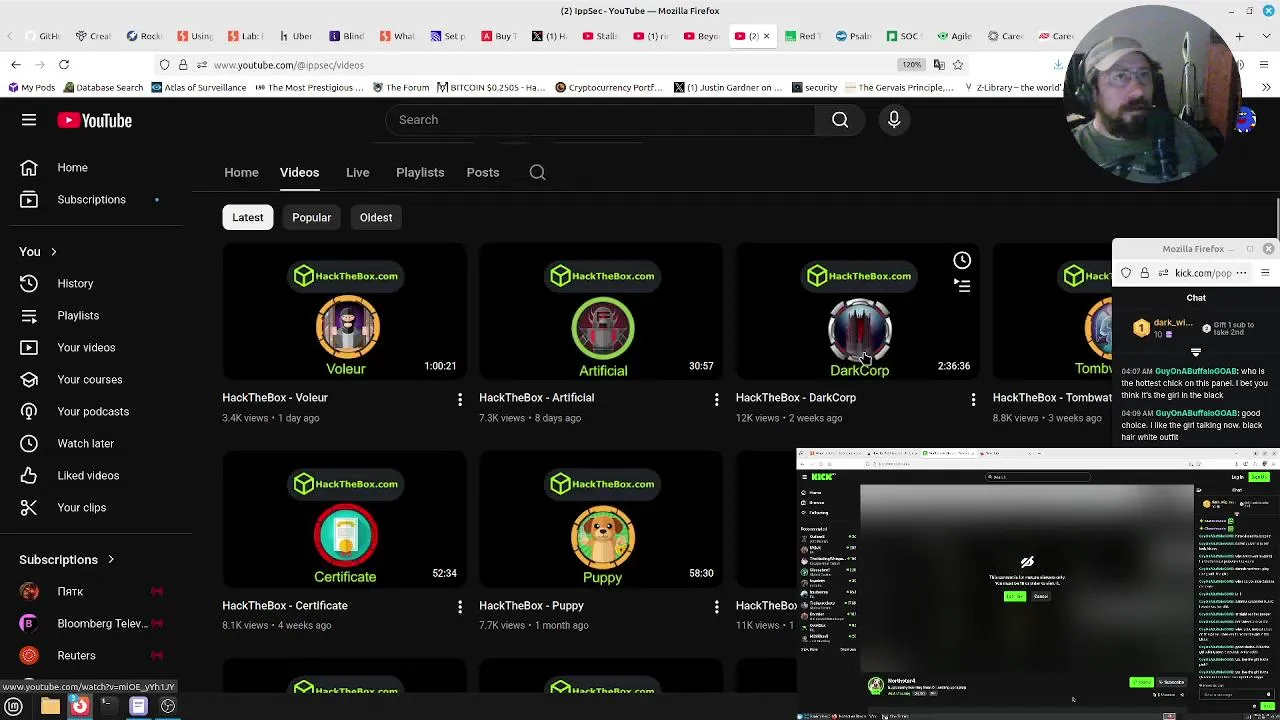Click the padlock site info icon for youtube.com
The image size is (1280, 720).
coord(183,65)
